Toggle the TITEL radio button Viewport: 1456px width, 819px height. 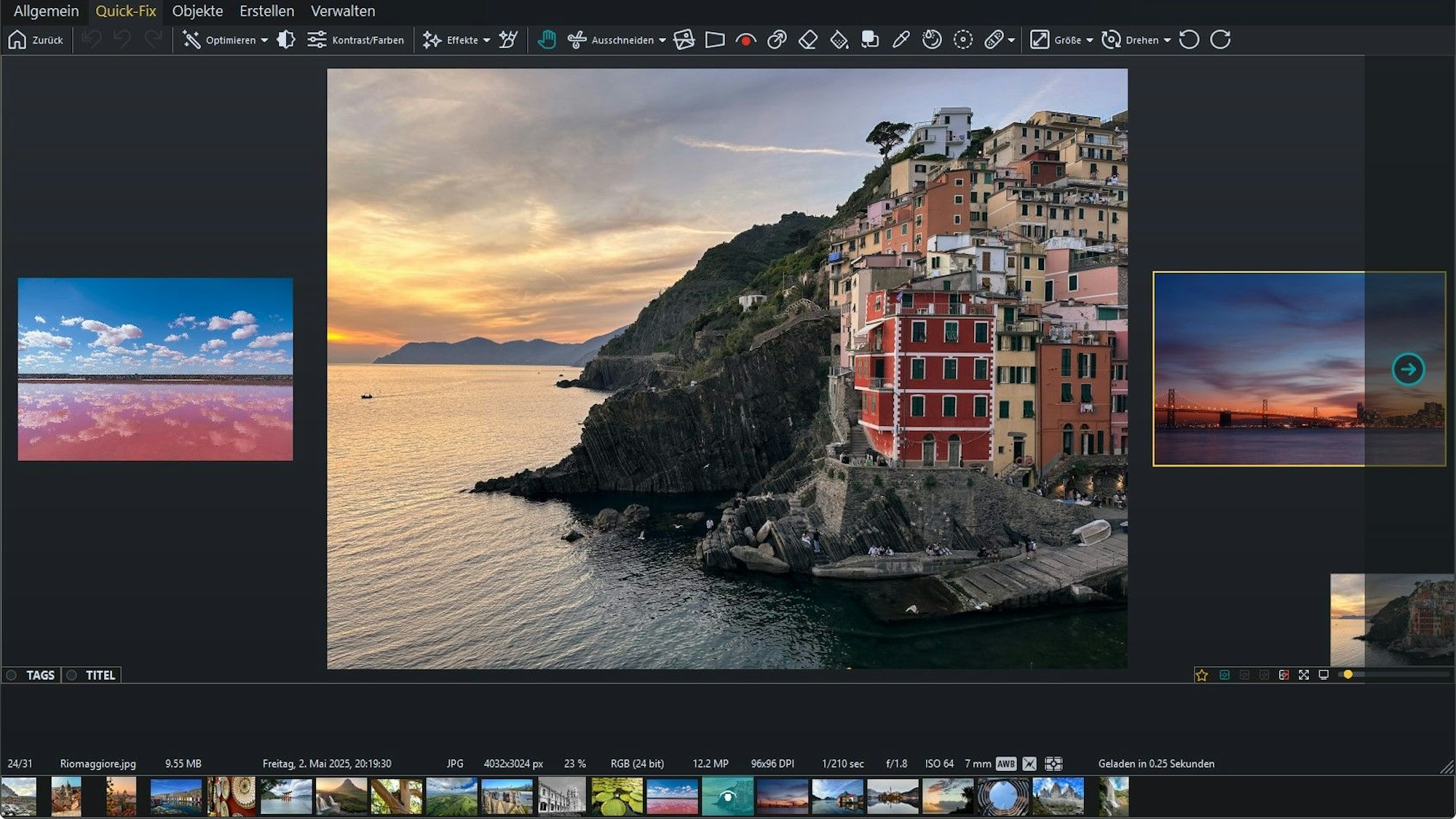(71, 675)
